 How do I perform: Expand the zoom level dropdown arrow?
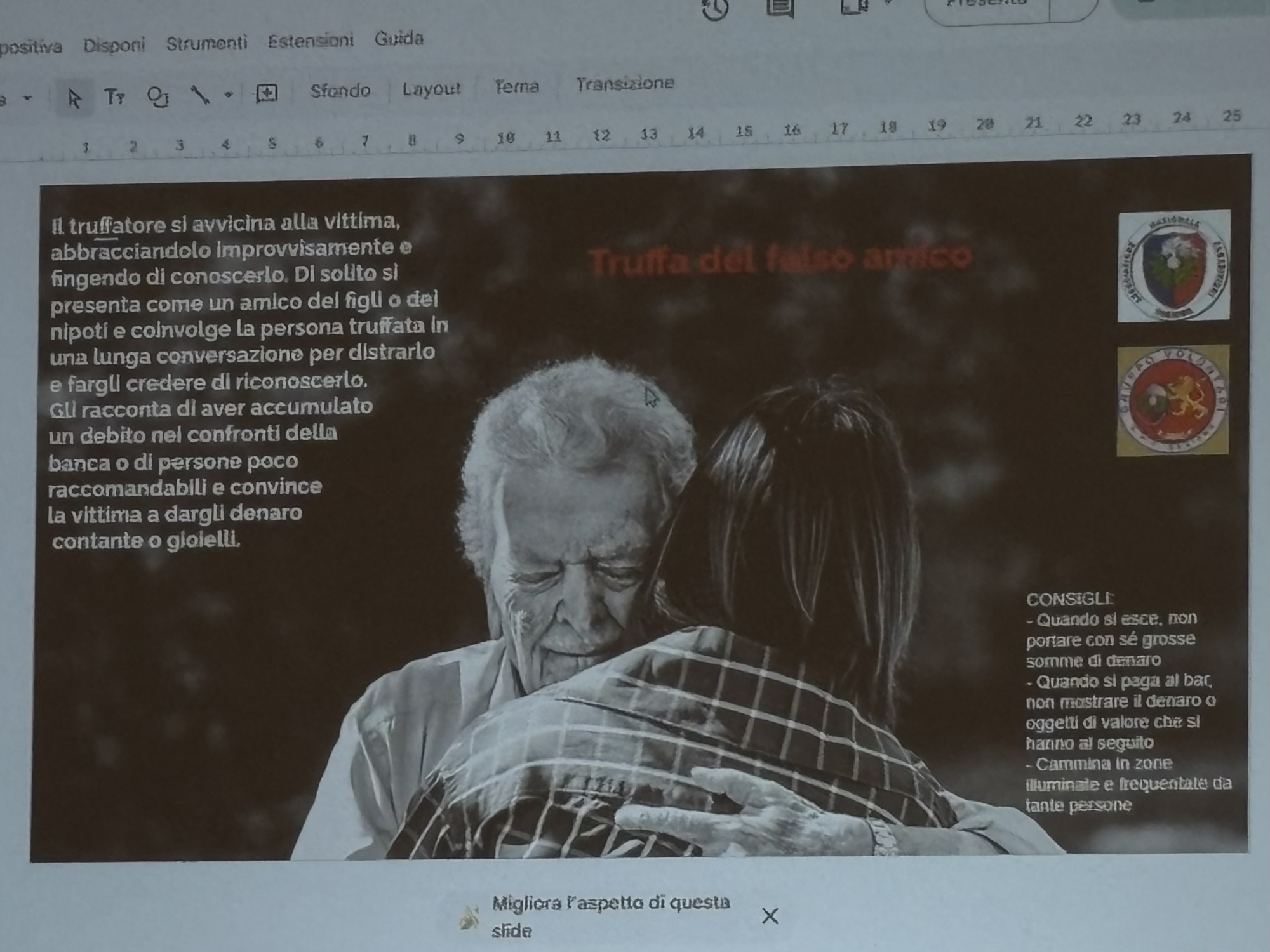(x=27, y=98)
